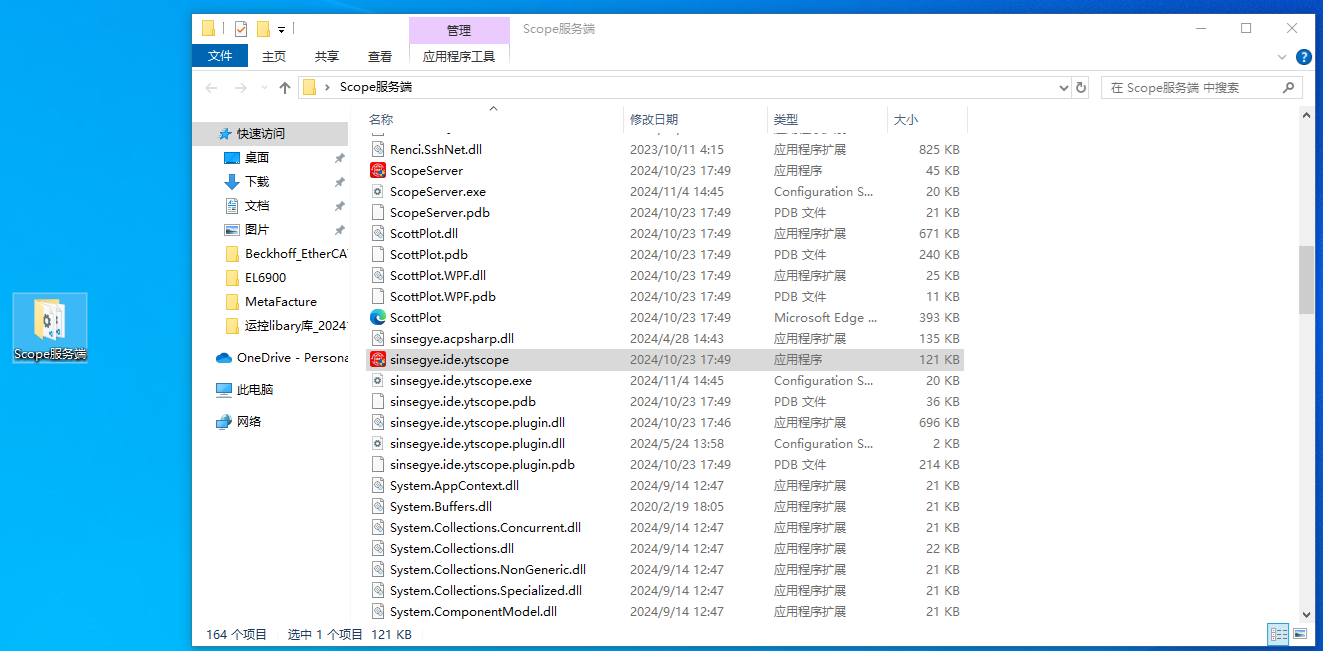
Task: Click the Quick Access star icon
Action: (x=224, y=133)
